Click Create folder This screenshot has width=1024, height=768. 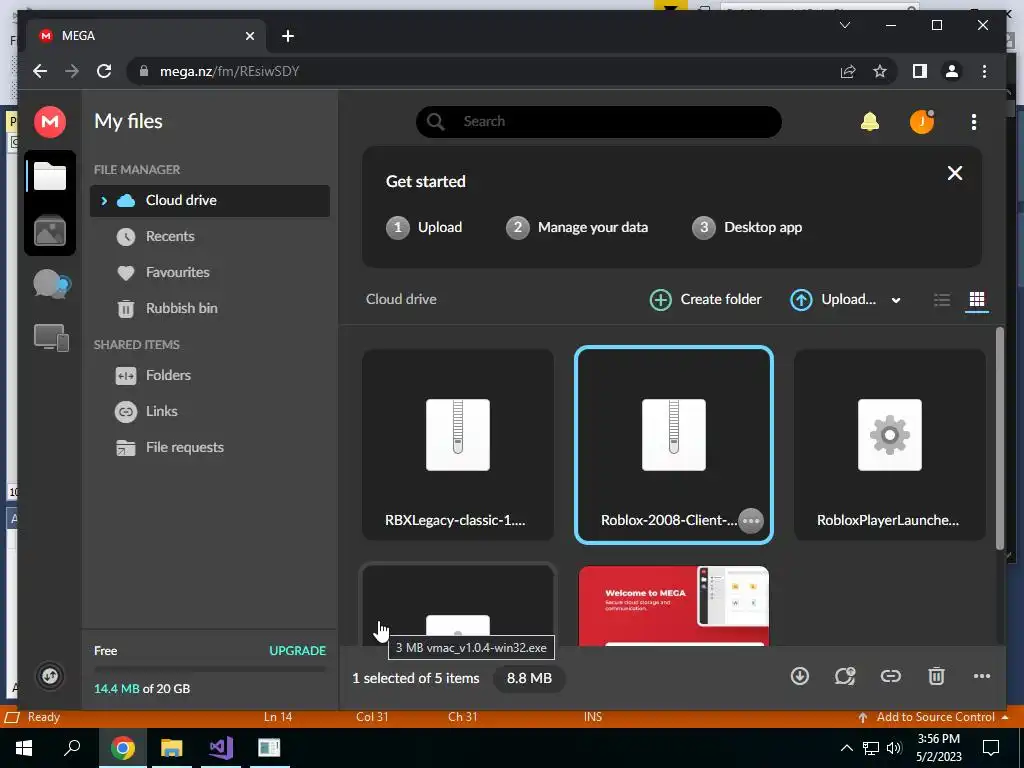pos(705,300)
